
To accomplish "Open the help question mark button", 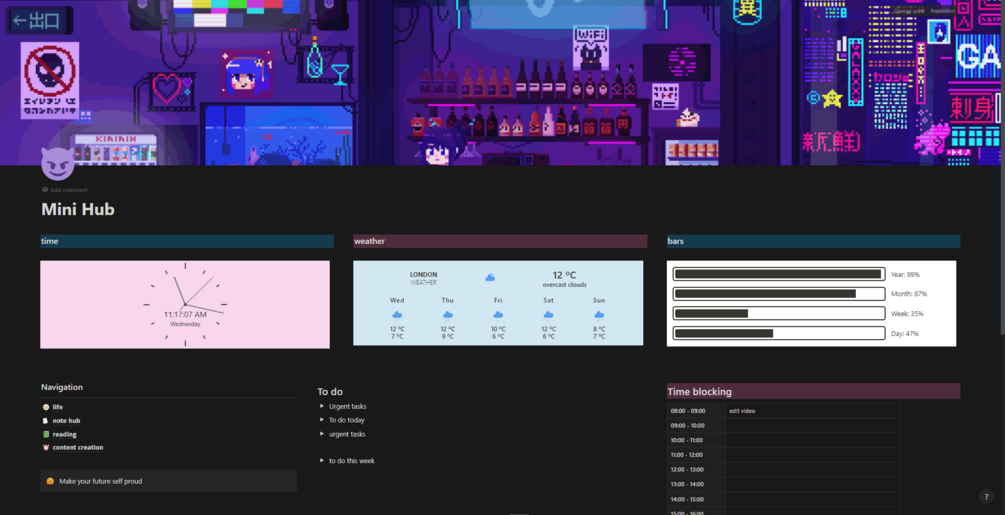I will click(x=986, y=497).
